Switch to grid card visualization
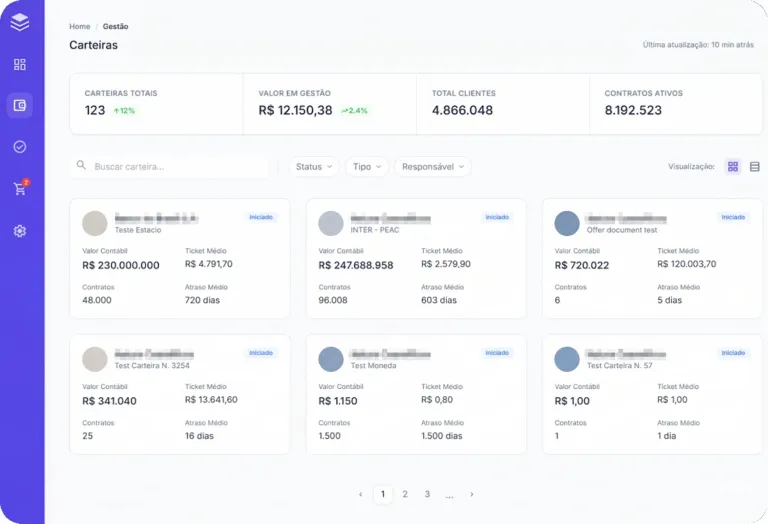768x524 pixels. coord(733,167)
